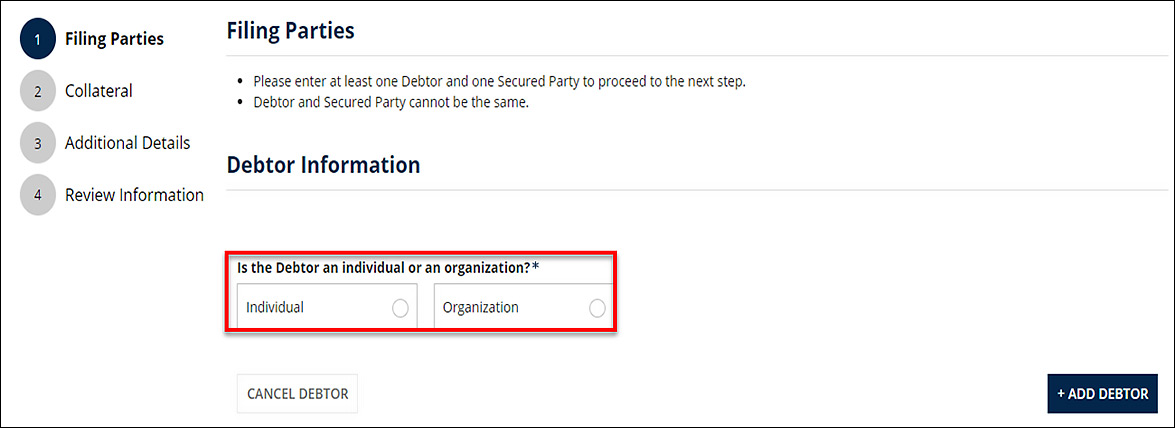Click the 'cannot be the same' instruction text
This screenshot has height=428, width=1175.
(390, 102)
